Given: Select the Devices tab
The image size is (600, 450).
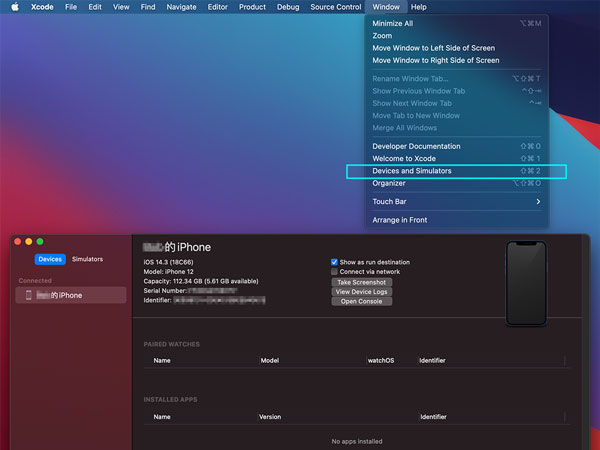Looking at the screenshot, I should coord(50,259).
